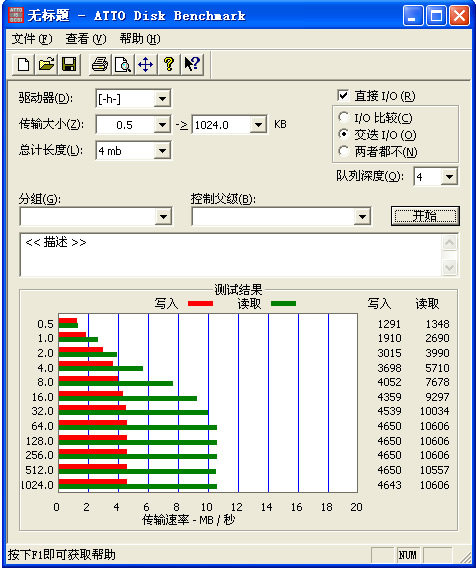This screenshot has height=570, width=476.
Task: Click the NUM status bar indicator
Action: pos(407,555)
